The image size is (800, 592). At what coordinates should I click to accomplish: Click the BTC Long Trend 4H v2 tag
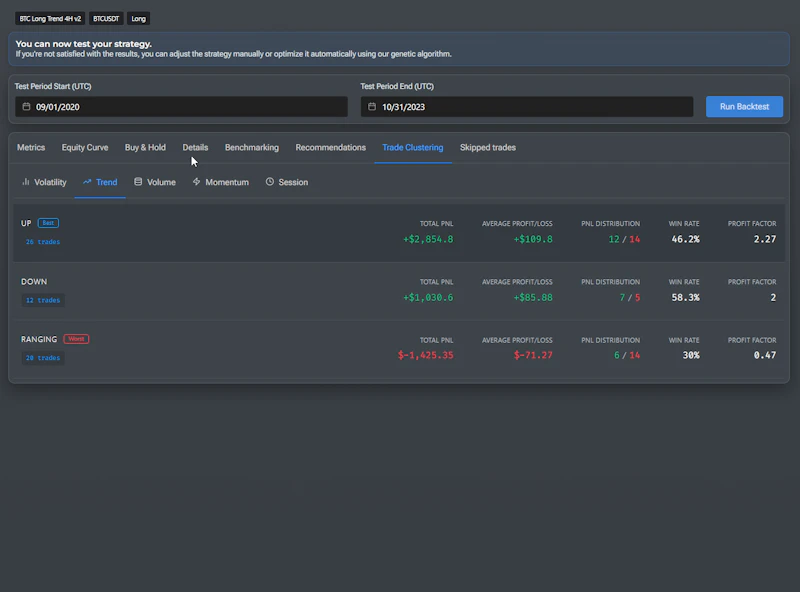[50, 19]
